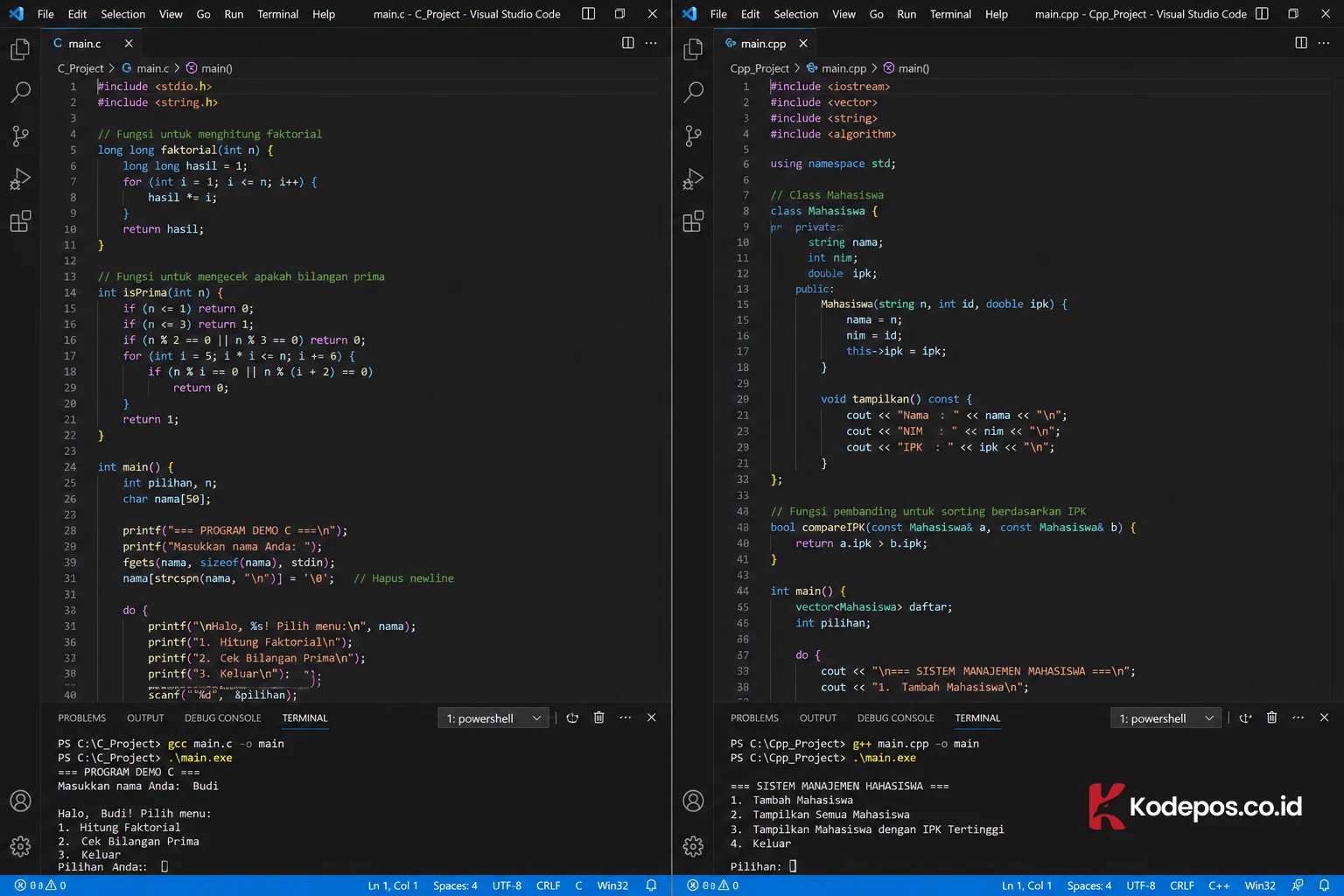1344x896 pixels.
Task: Click errors and warnings count in left status bar
Action: tap(40, 885)
